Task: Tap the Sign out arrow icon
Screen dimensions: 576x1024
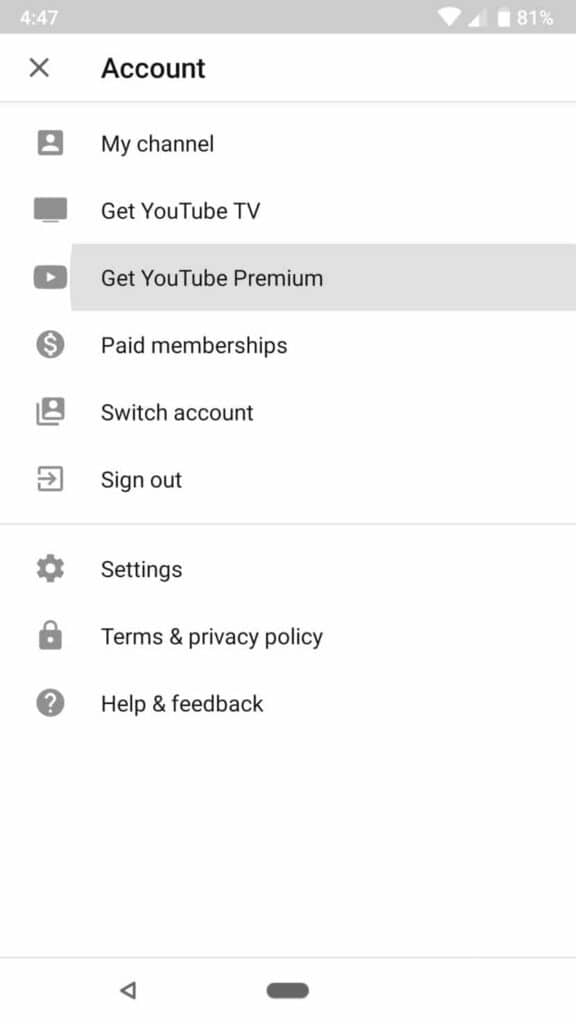Action: pyautogui.click(x=50, y=479)
